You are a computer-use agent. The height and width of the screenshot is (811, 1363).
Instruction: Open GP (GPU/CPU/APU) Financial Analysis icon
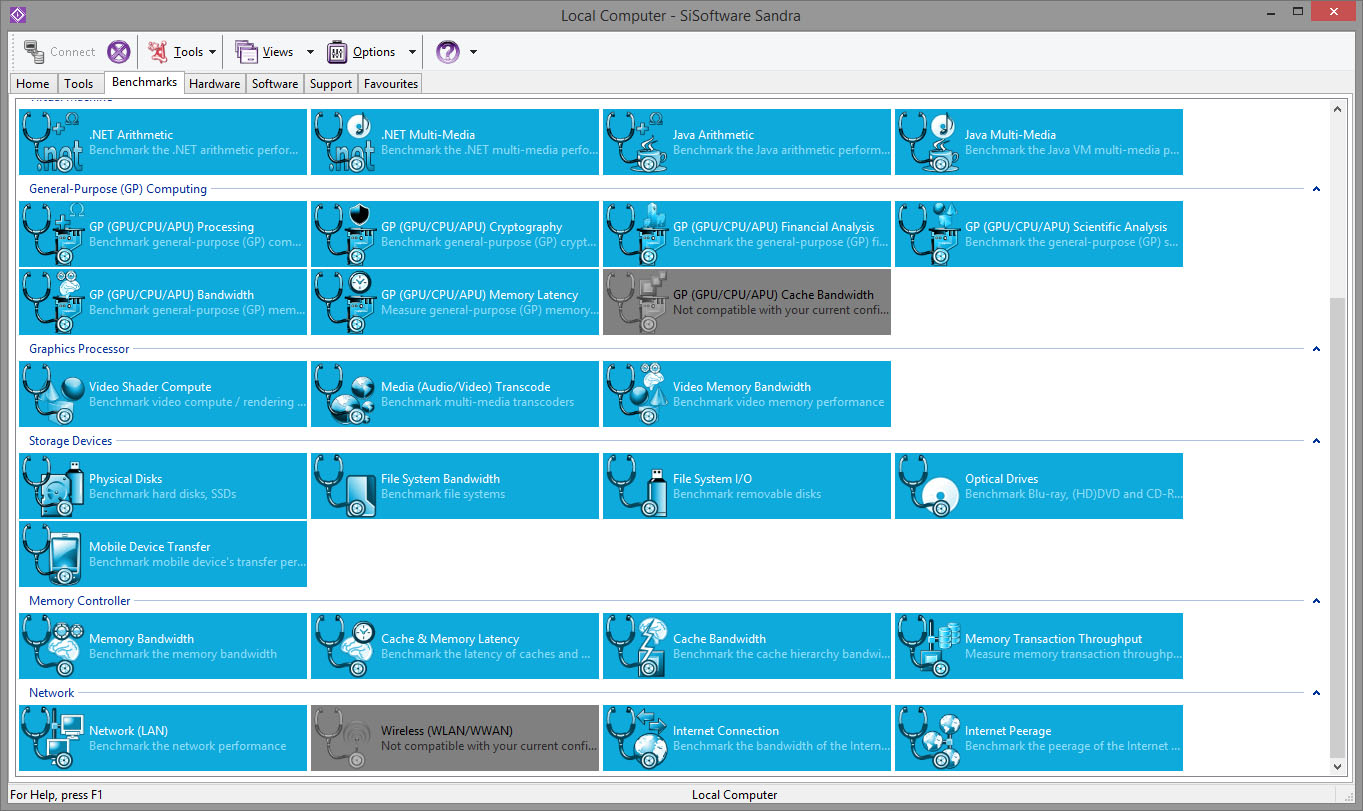637,234
